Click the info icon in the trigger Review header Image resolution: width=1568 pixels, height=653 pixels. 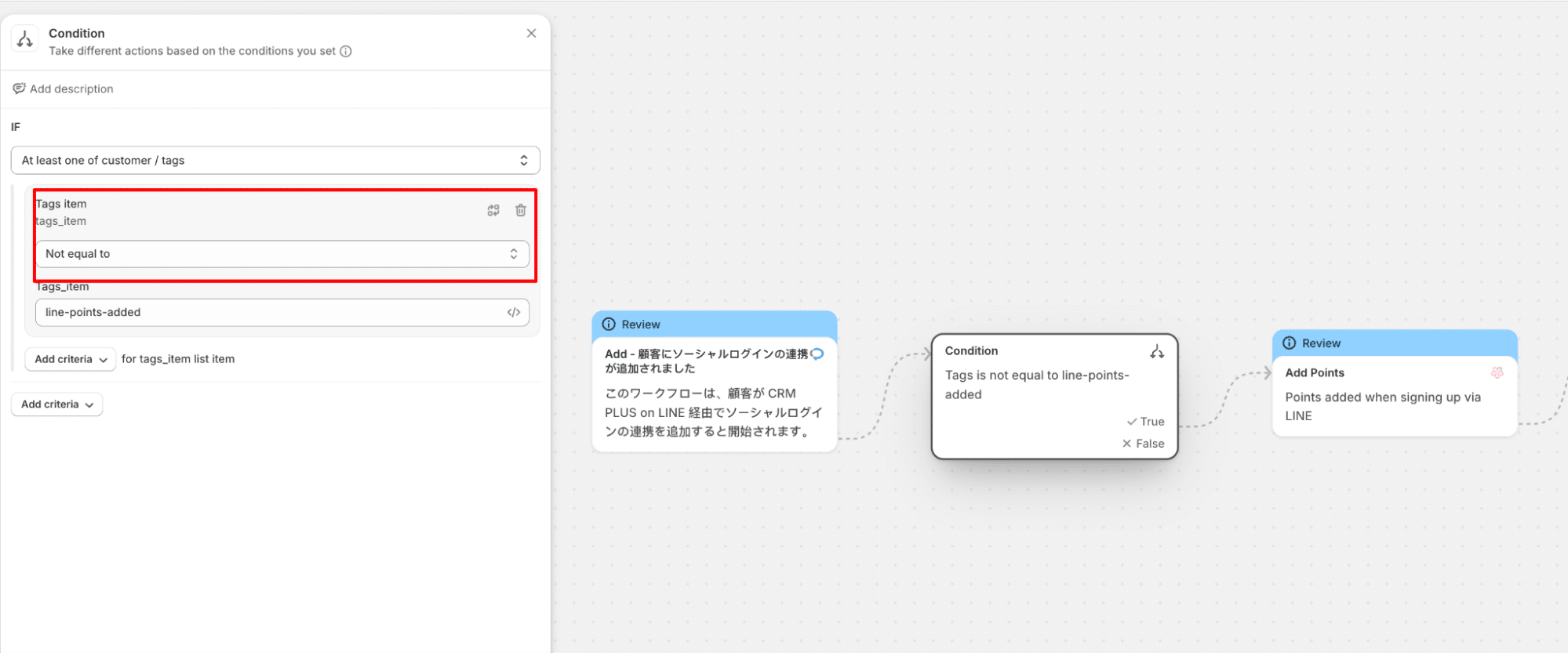point(609,325)
